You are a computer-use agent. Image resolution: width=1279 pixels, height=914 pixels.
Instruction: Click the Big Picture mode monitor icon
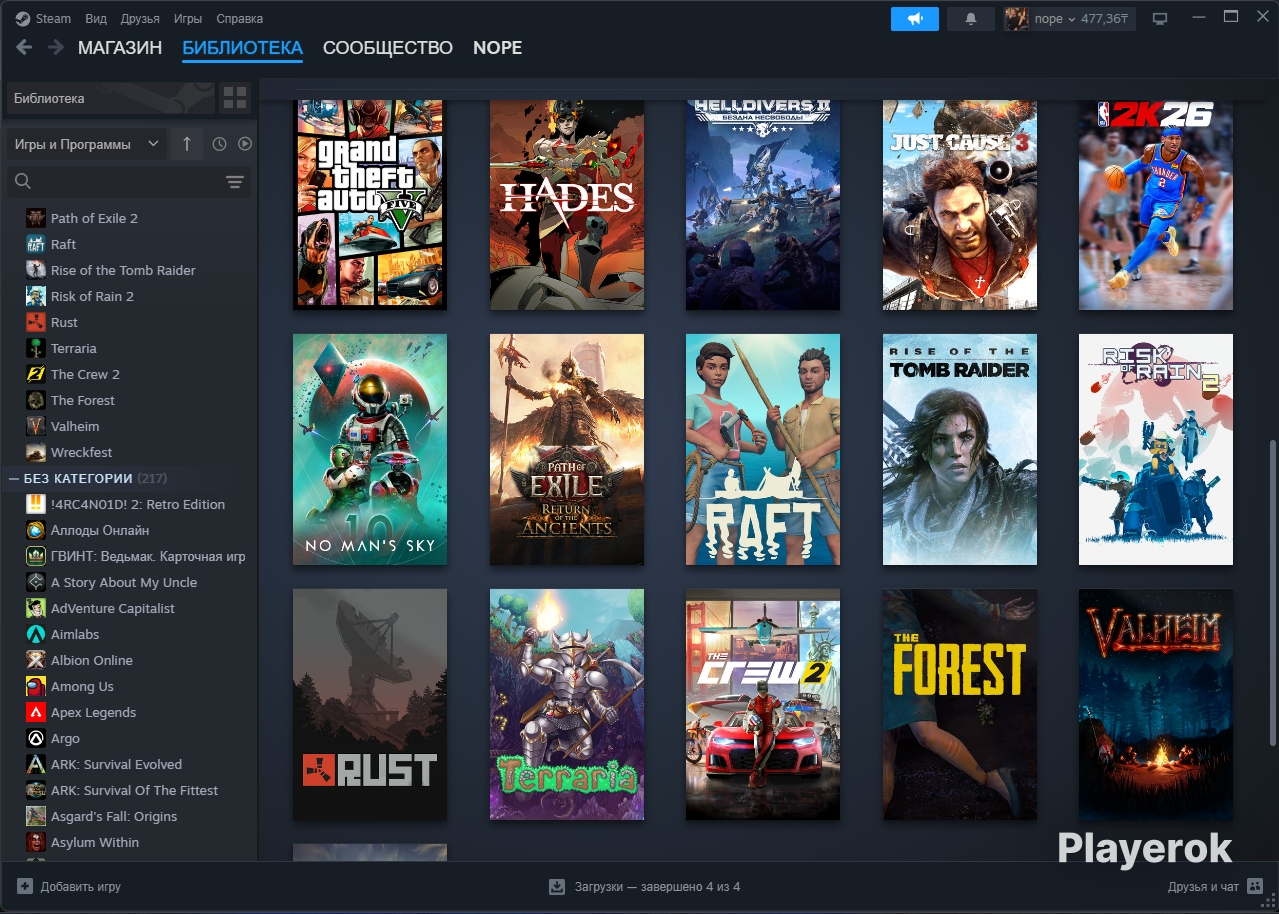pos(1160,19)
